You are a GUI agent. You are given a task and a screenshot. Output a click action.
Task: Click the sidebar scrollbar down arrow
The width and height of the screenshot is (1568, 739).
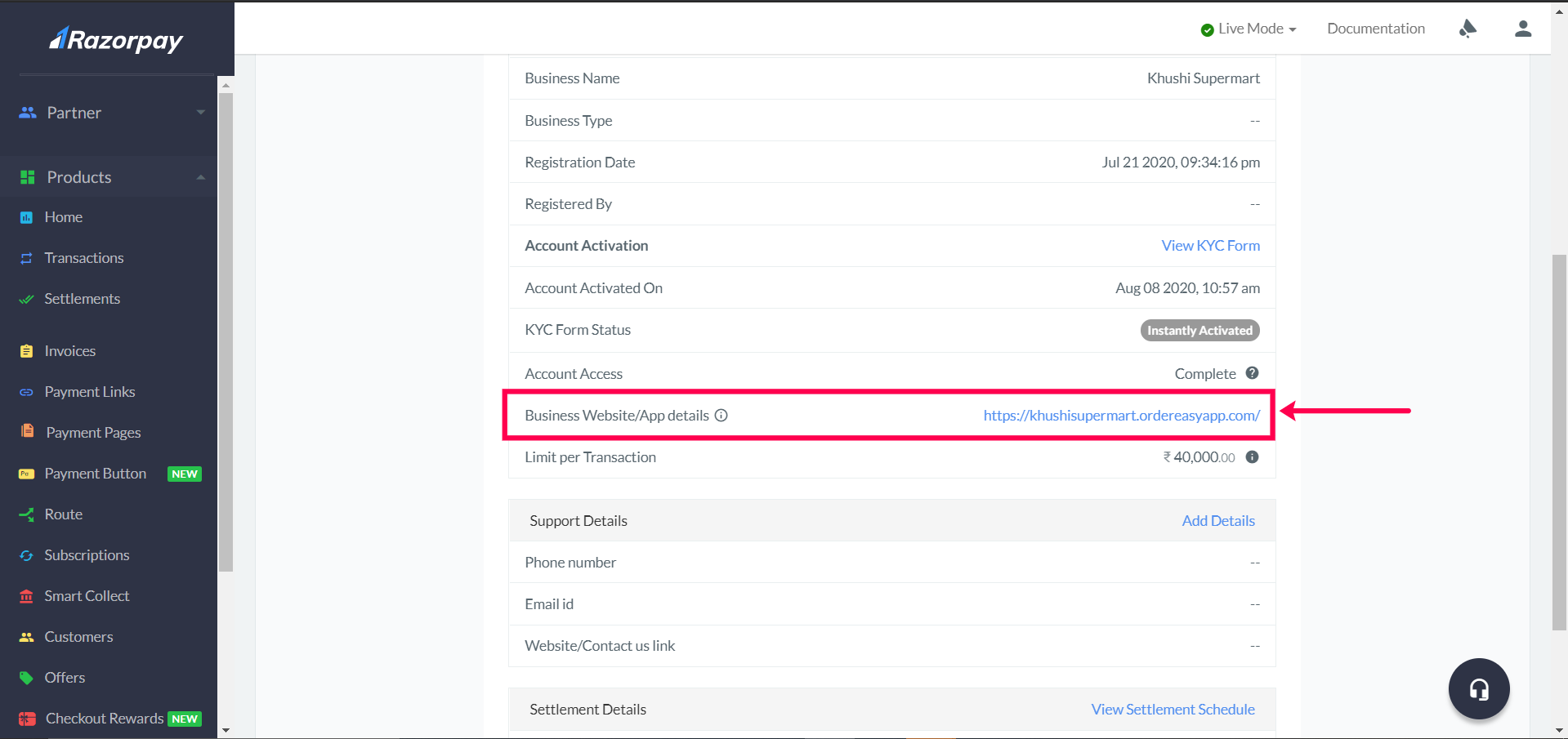pos(226,730)
